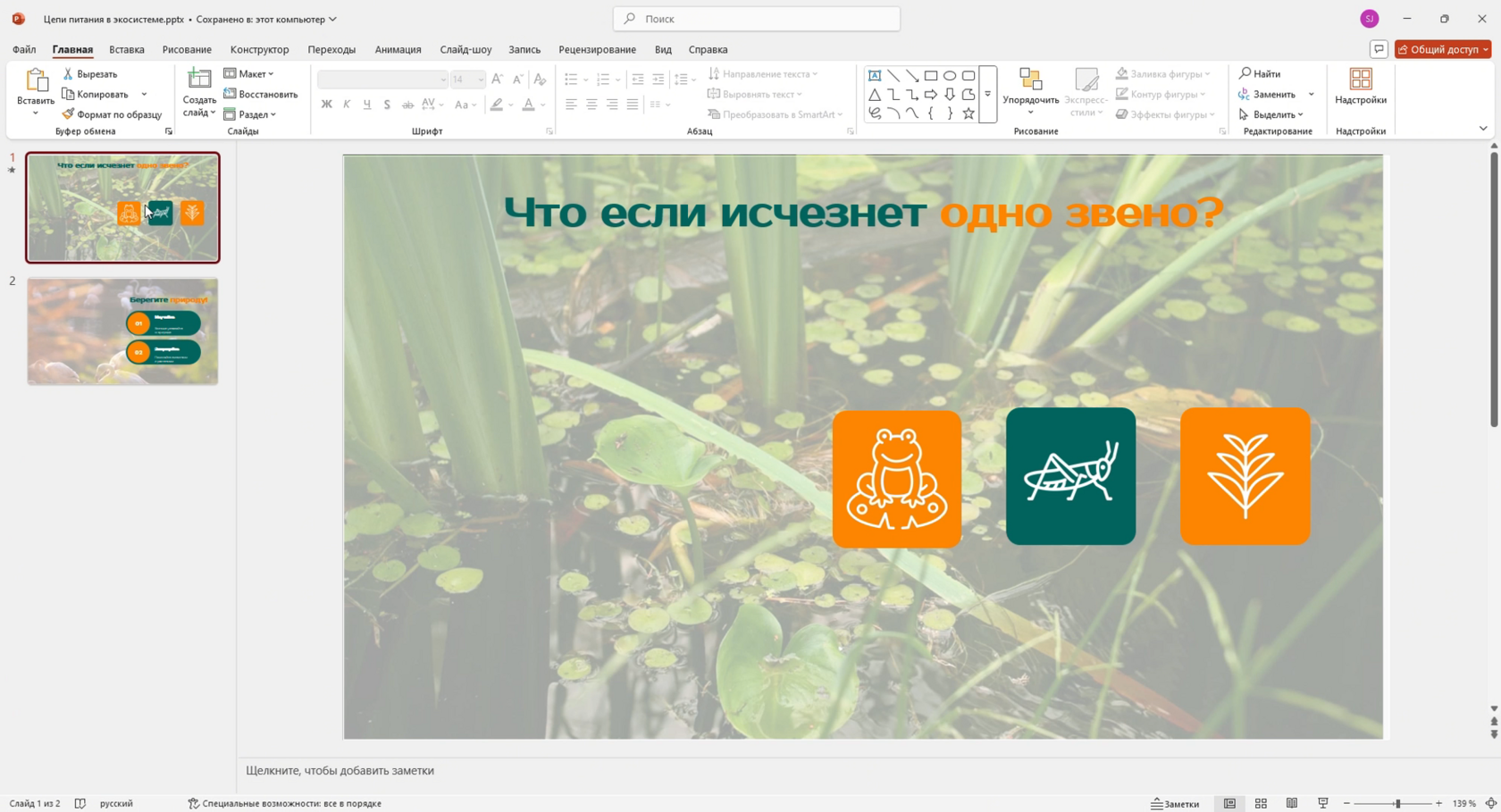1501x812 pixels.
Task: Open the File (Файл) tab
Action: point(24,49)
